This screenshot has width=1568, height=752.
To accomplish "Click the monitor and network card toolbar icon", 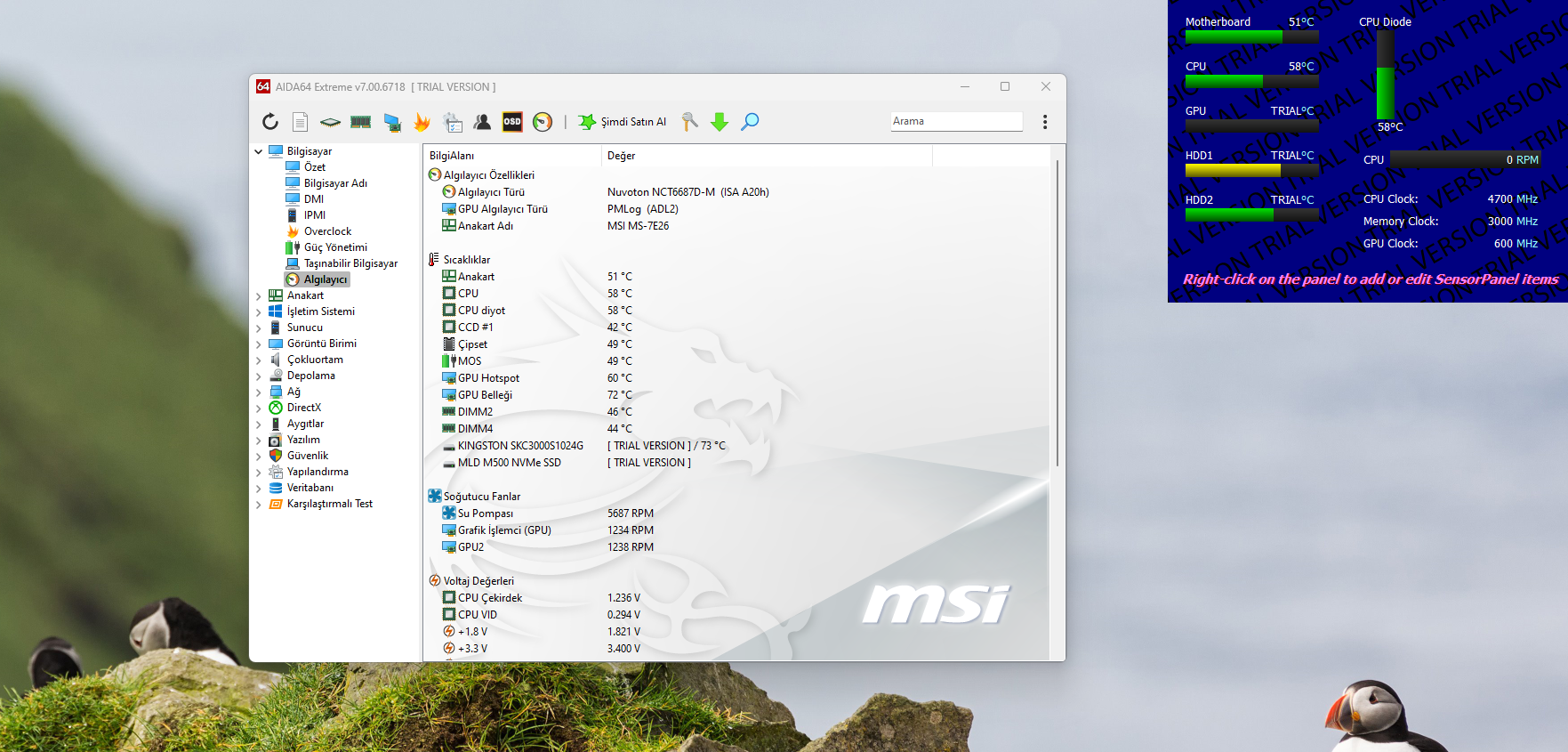I will coord(392,122).
